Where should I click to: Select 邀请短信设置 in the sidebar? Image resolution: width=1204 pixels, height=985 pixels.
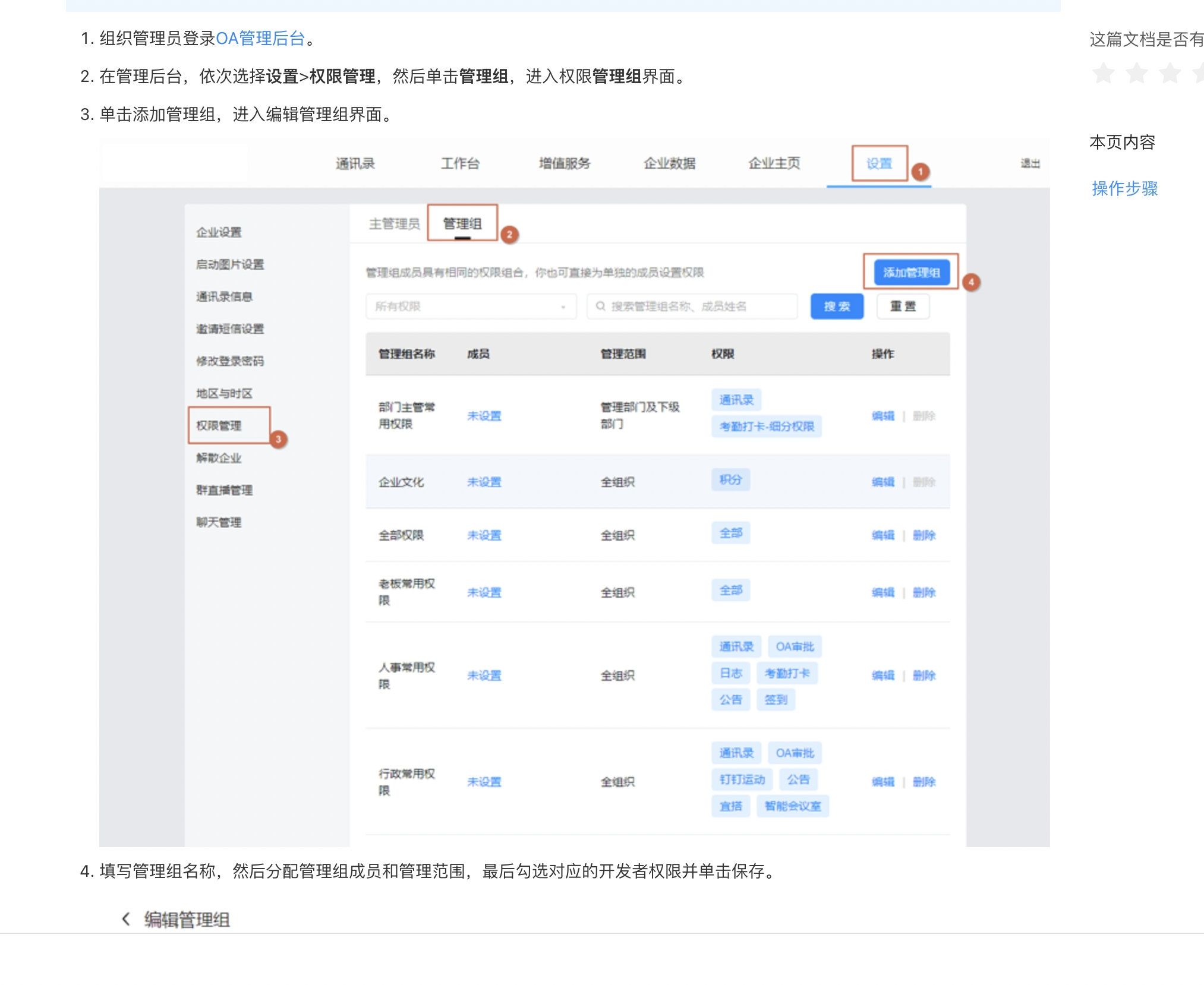[x=230, y=329]
